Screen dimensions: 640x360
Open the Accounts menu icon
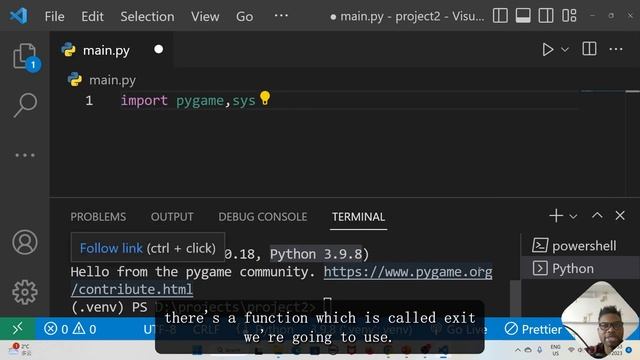25,242
